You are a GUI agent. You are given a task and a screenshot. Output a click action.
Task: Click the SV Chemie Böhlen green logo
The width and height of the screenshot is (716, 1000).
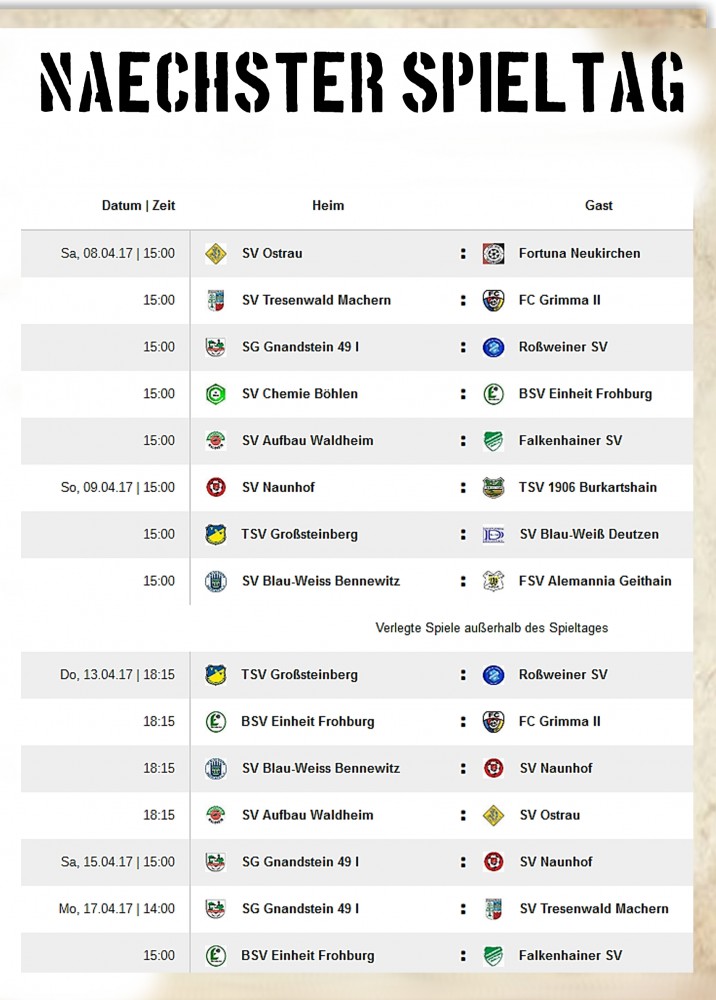216,394
